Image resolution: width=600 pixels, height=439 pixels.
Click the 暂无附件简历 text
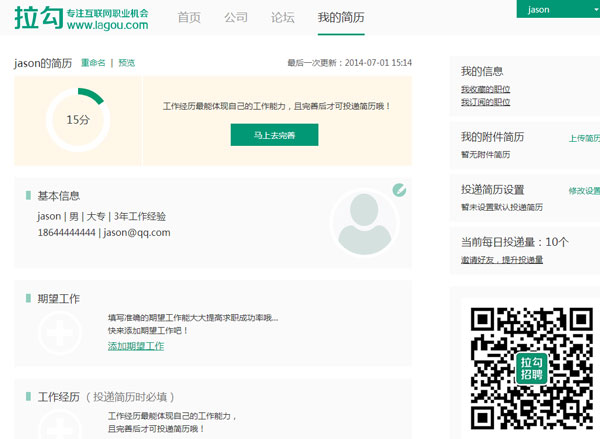[485, 155]
